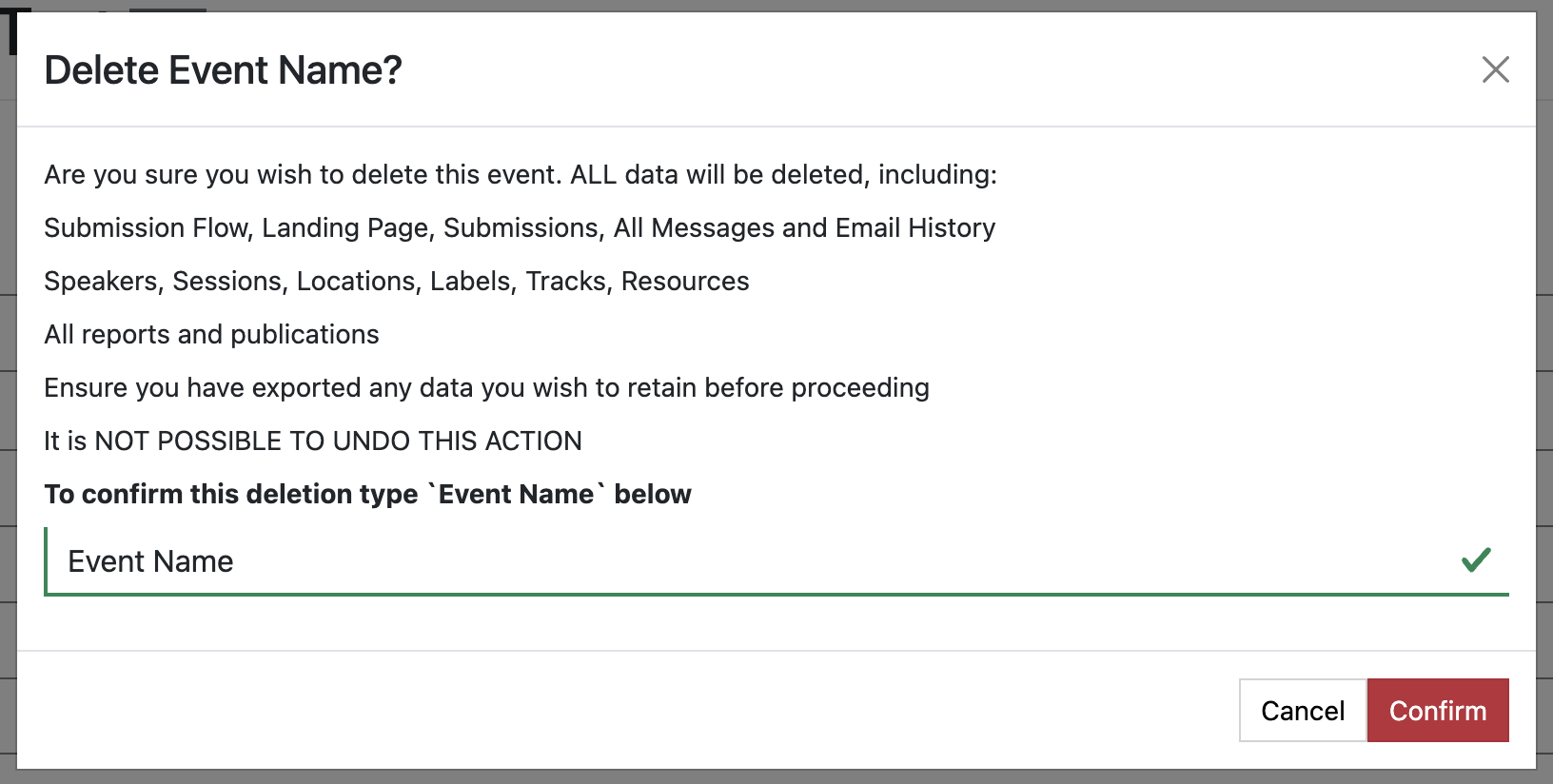Click the green validation checkmark icon
The height and width of the screenshot is (784, 1553).
click(1476, 560)
